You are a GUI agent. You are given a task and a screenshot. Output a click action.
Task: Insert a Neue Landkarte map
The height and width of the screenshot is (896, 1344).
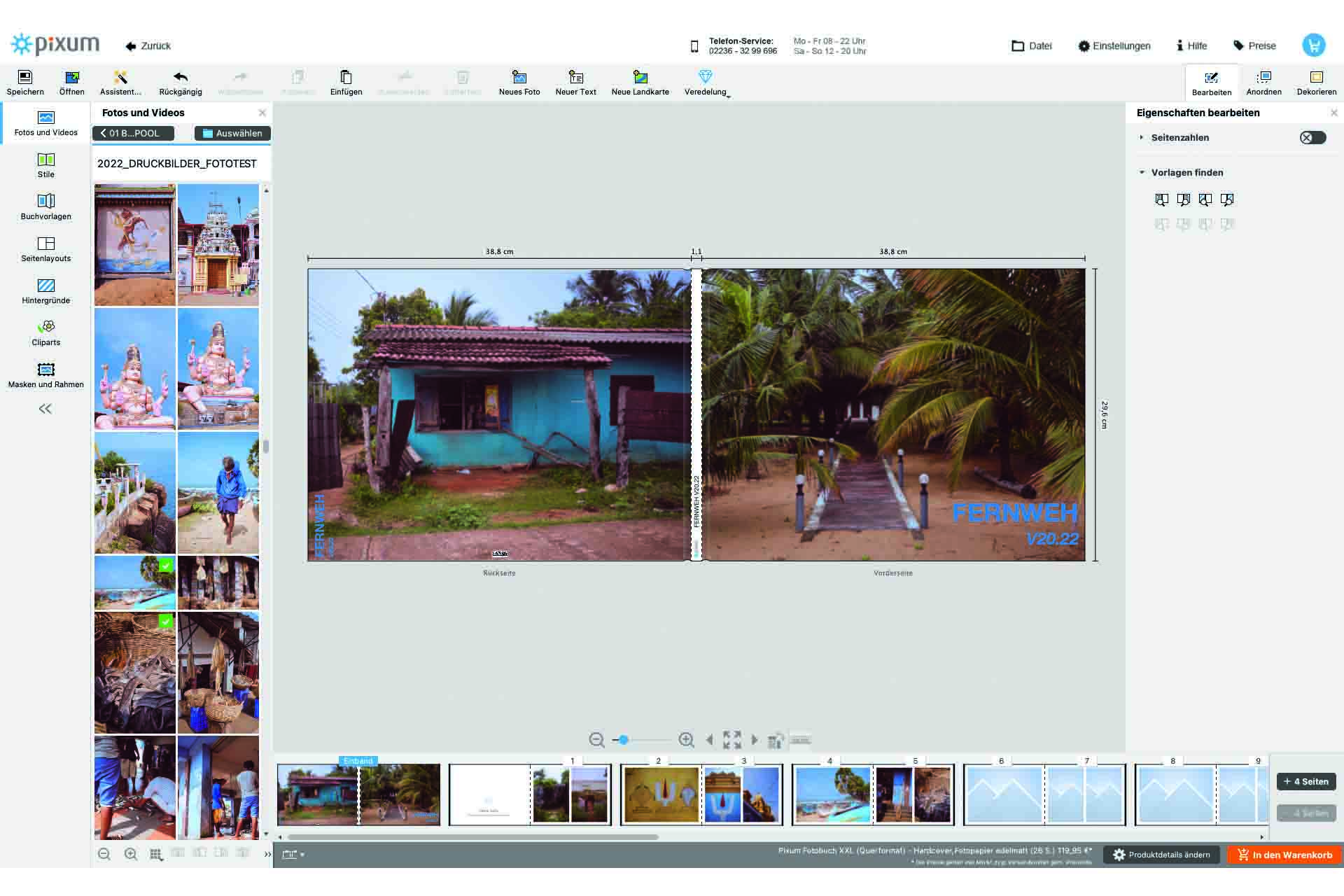tap(640, 83)
